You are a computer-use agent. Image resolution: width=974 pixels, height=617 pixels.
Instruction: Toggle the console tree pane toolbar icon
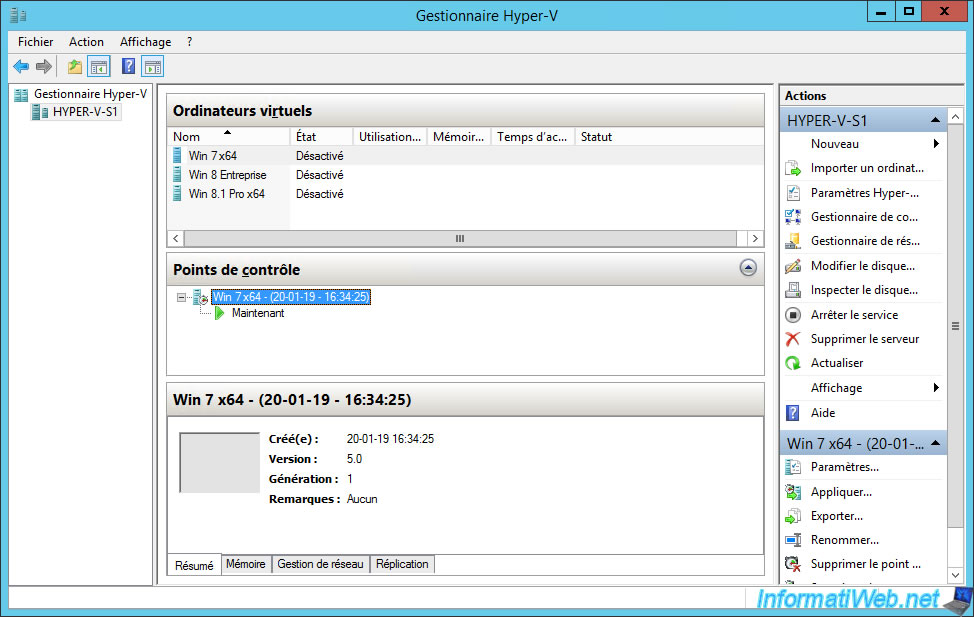click(99, 66)
